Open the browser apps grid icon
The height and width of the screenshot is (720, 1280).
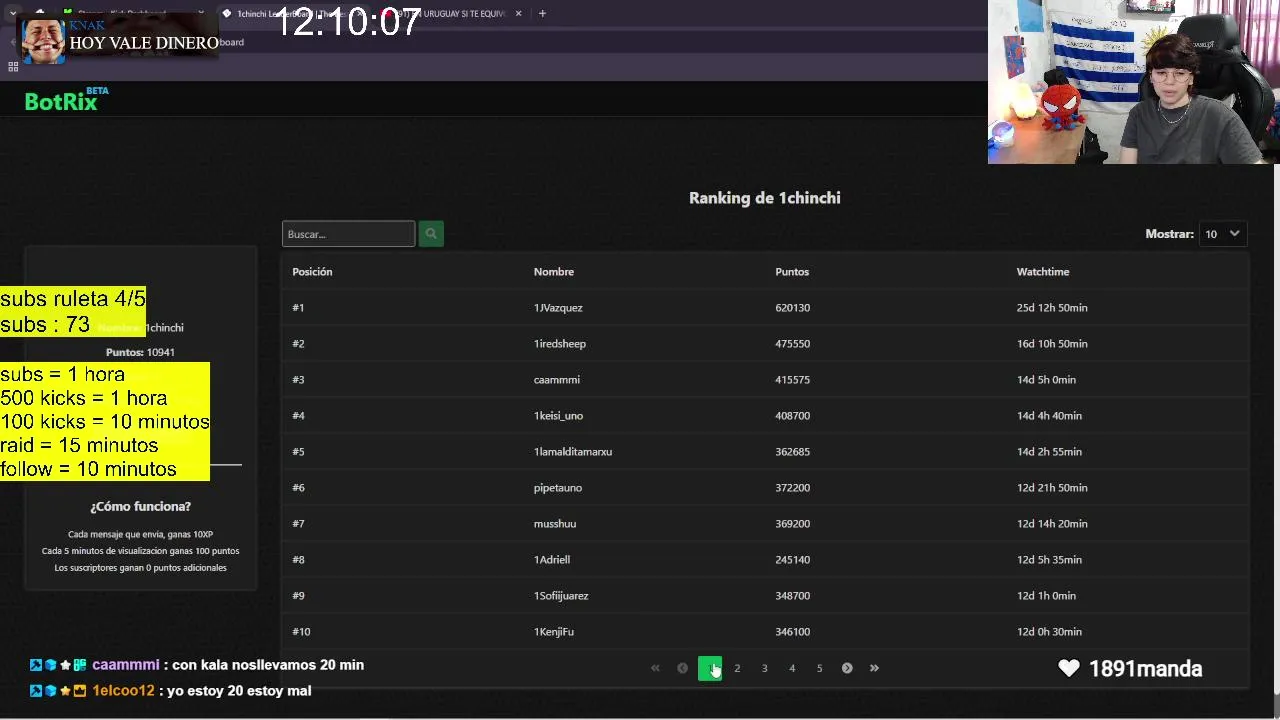[x=13, y=67]
